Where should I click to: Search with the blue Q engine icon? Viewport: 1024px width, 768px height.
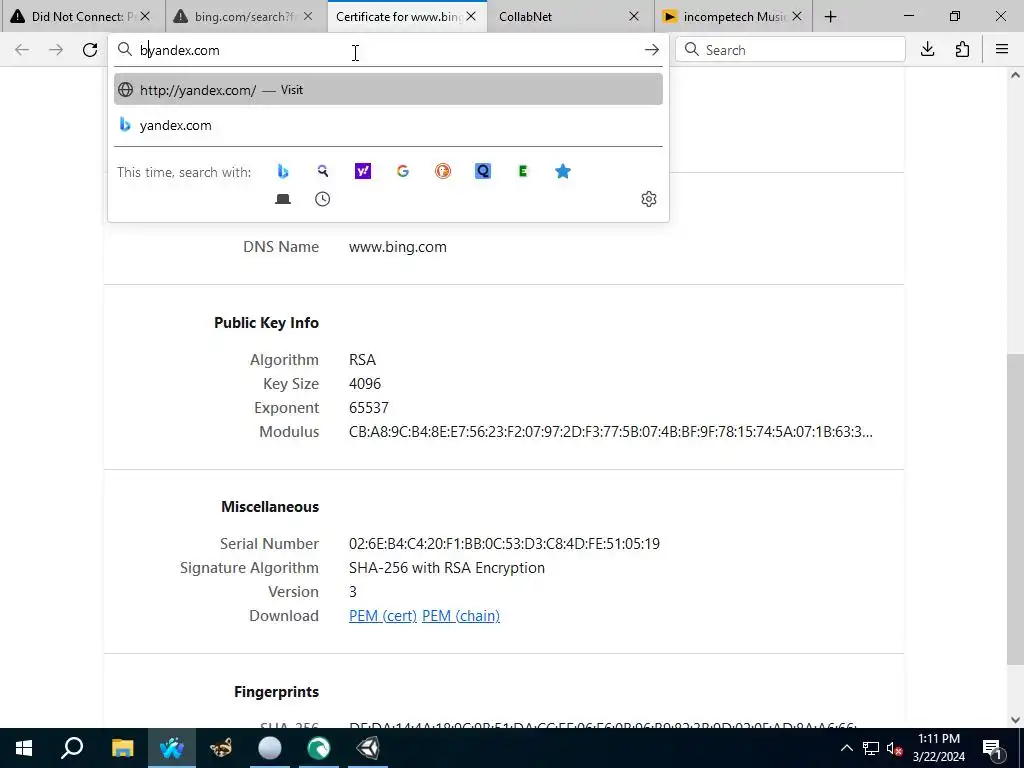pos(483,171)
